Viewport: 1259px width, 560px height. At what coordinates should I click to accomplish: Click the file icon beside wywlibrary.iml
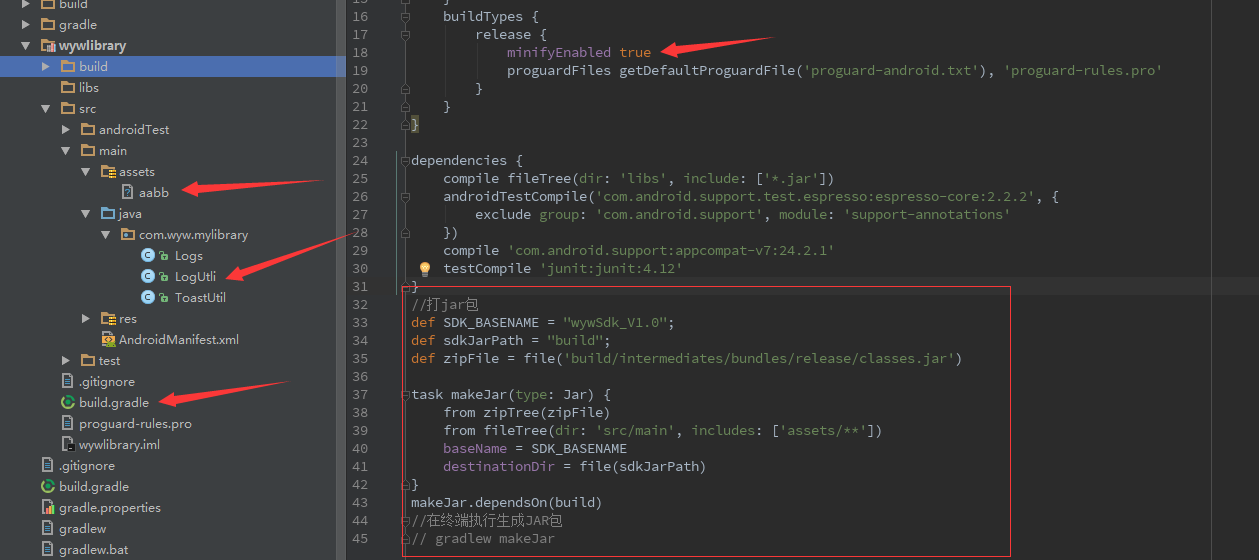(x=68, y=444)
